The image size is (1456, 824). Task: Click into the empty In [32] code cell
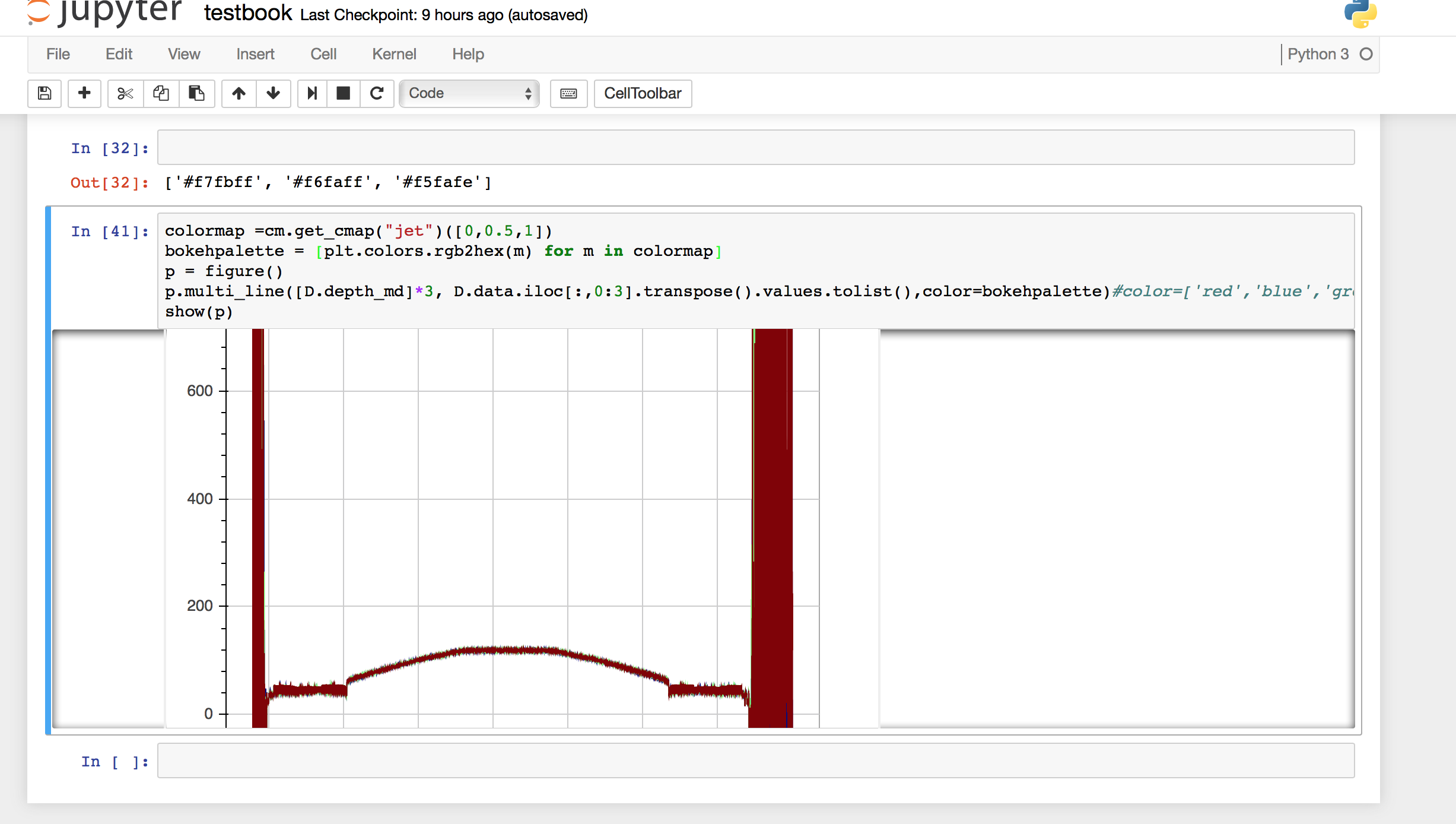click(x=756, y=147)
